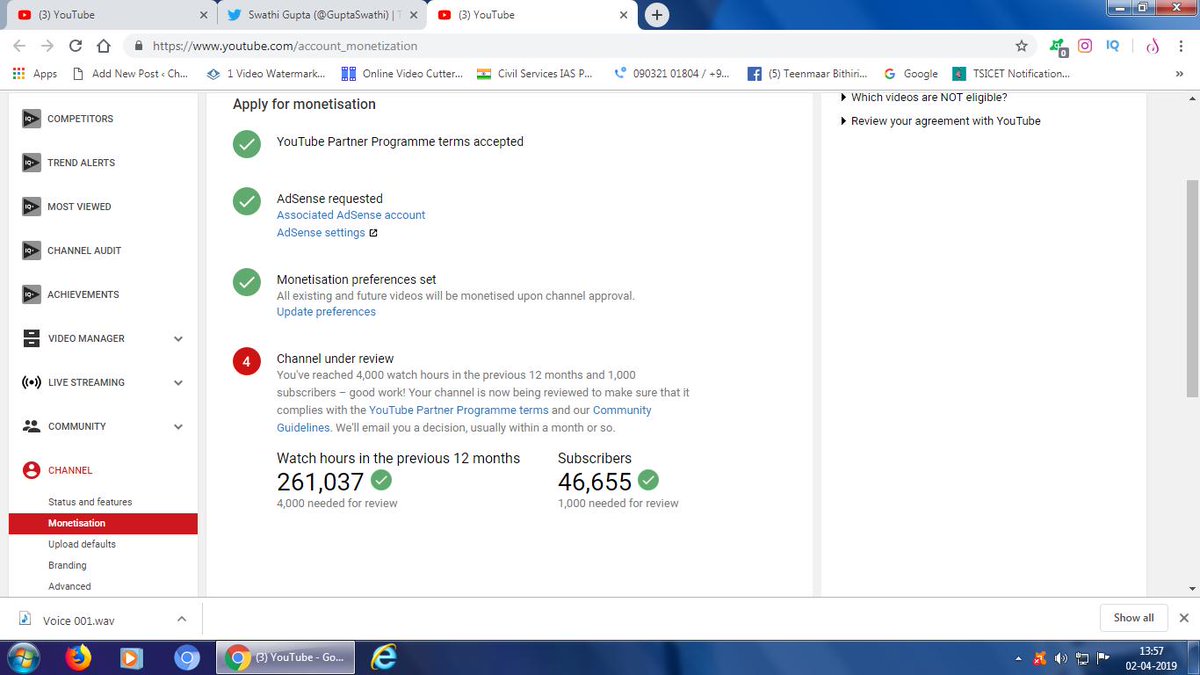
Task: Select Branding menu item
Action: (67, 565)
